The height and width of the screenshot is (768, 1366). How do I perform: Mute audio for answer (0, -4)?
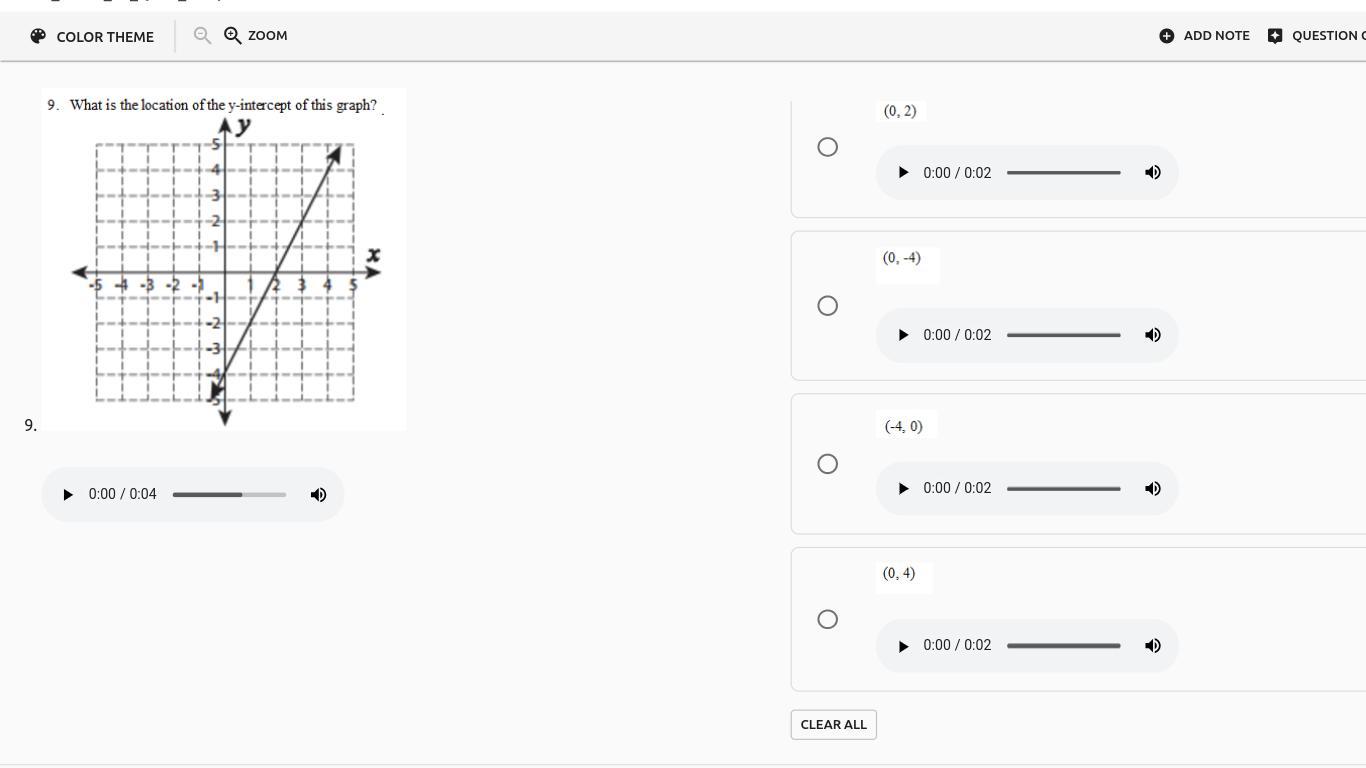[x=1153, y=335]
